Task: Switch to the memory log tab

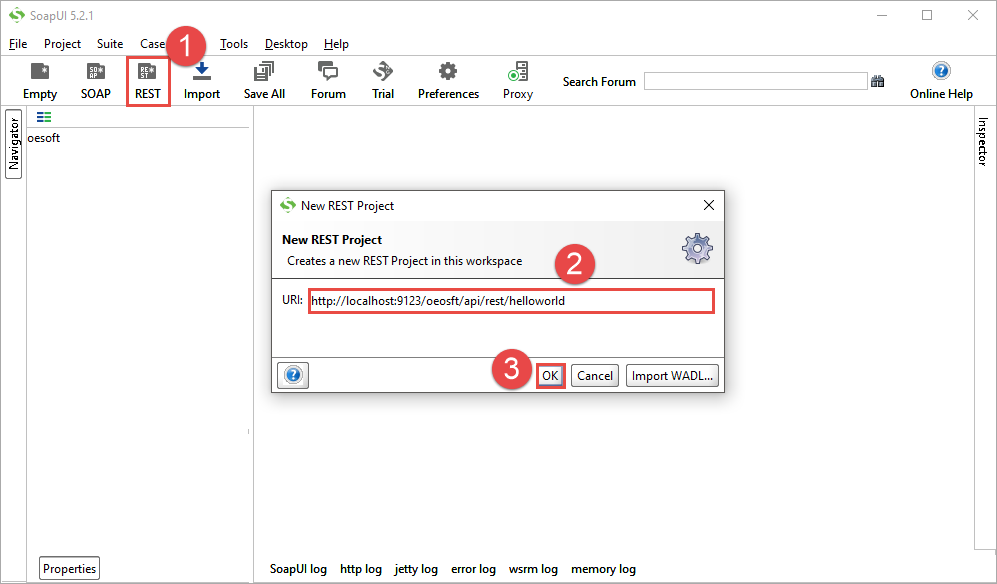Action: (603, 569)
